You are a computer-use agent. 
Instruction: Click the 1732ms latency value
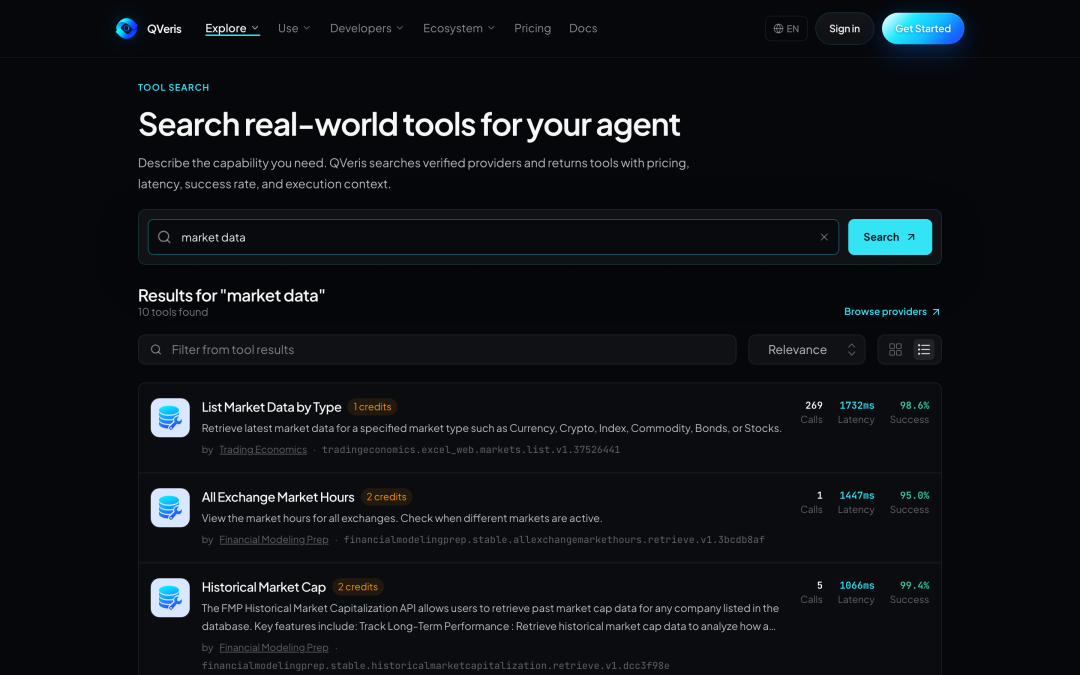click(857, 405)
